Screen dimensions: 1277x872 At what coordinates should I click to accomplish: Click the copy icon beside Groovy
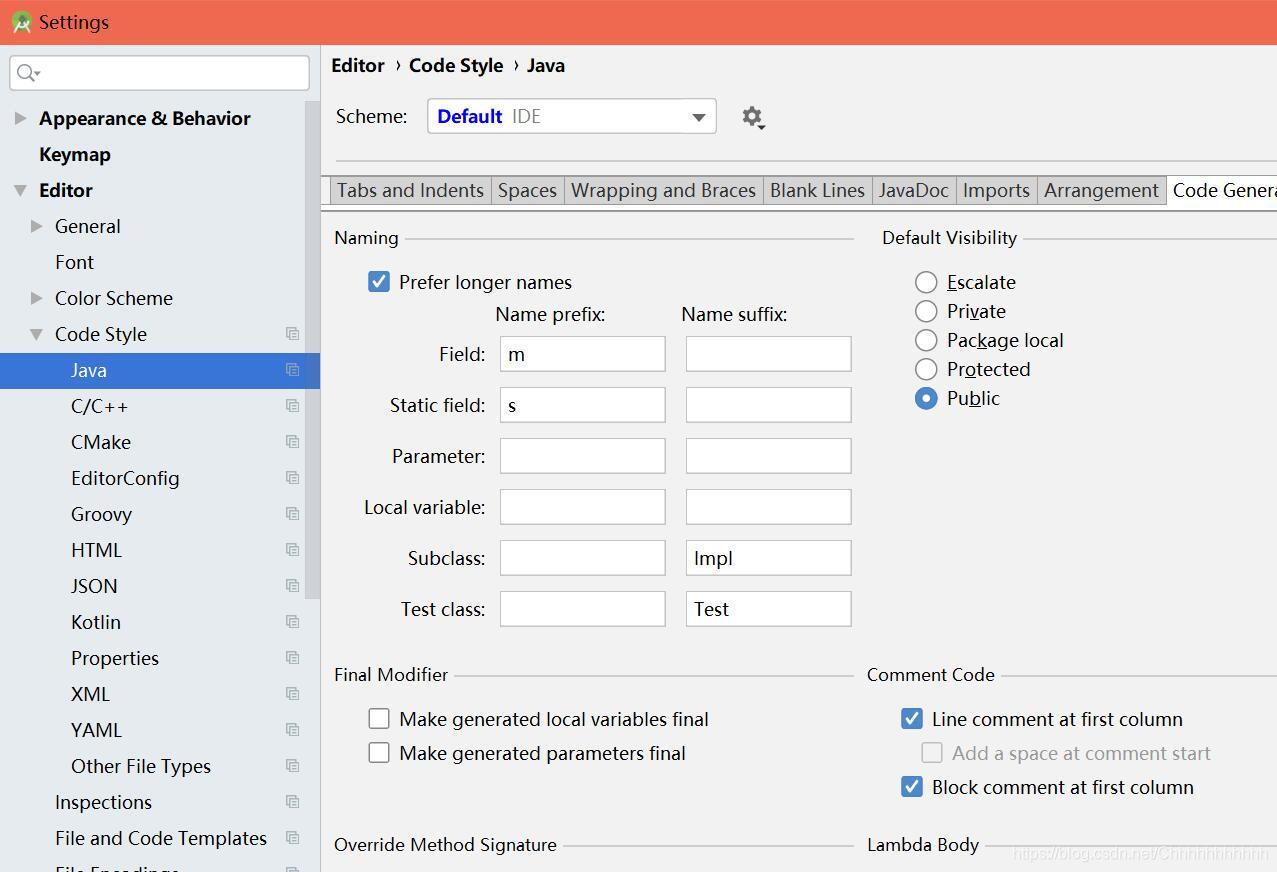click(x=292, y=514)
